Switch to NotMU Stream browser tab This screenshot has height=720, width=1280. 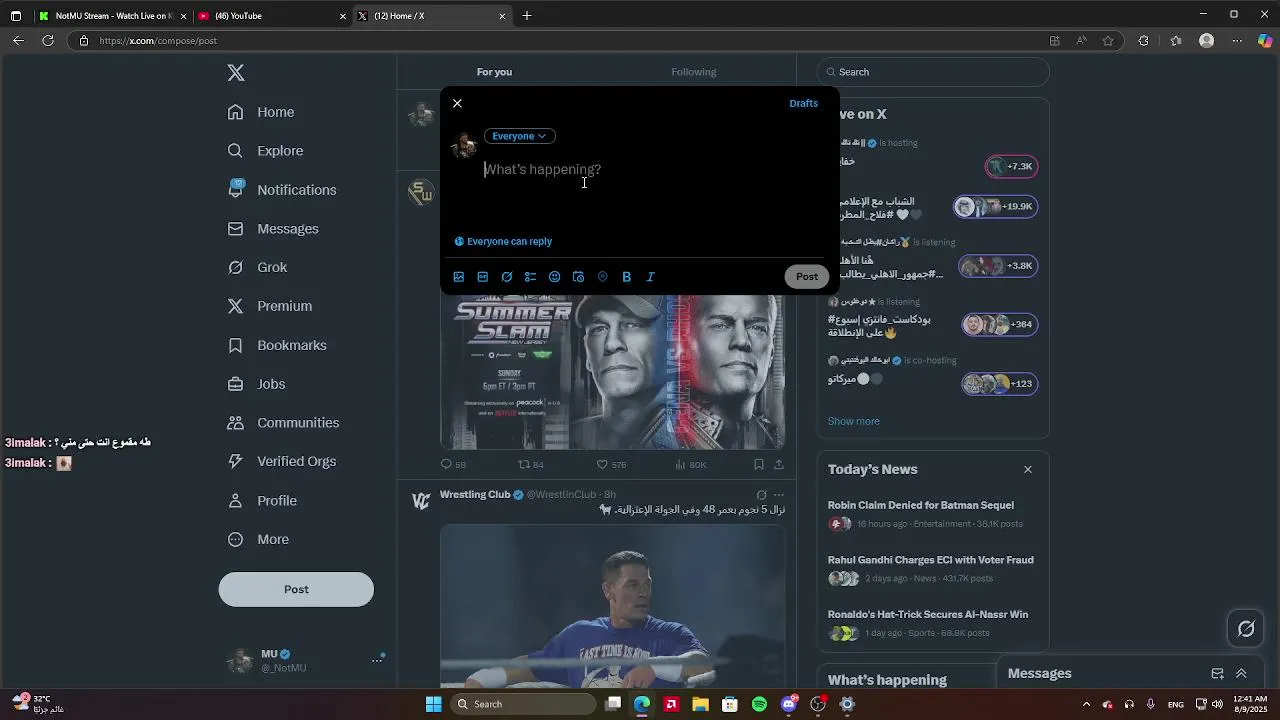pyautogui.click(x=112, y=16)
